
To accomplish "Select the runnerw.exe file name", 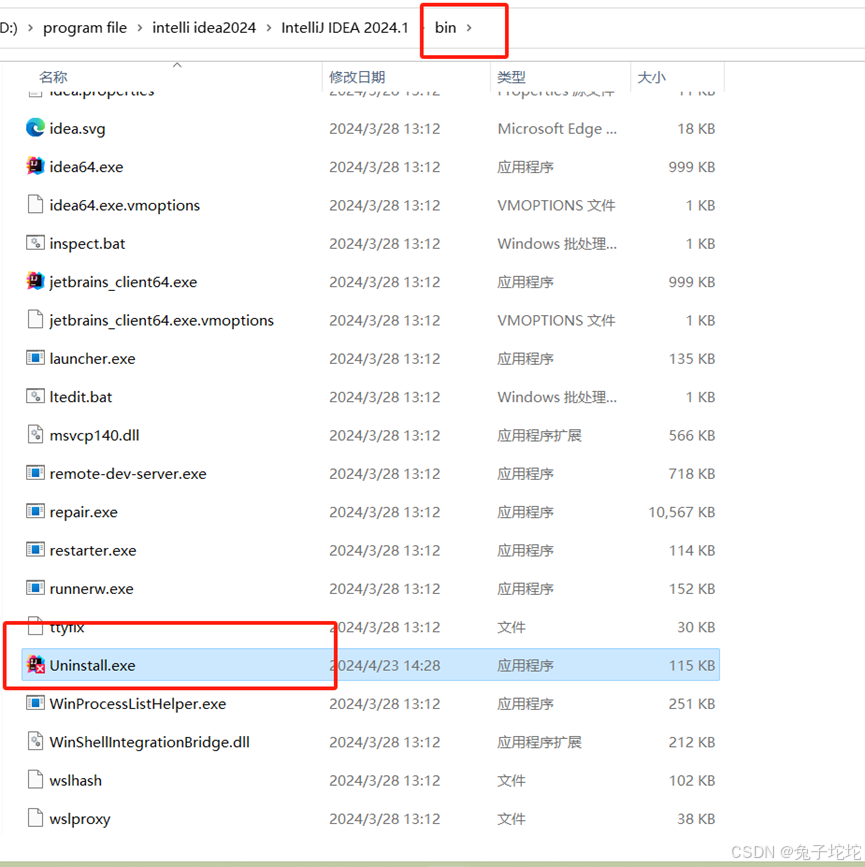I will 92,588.
